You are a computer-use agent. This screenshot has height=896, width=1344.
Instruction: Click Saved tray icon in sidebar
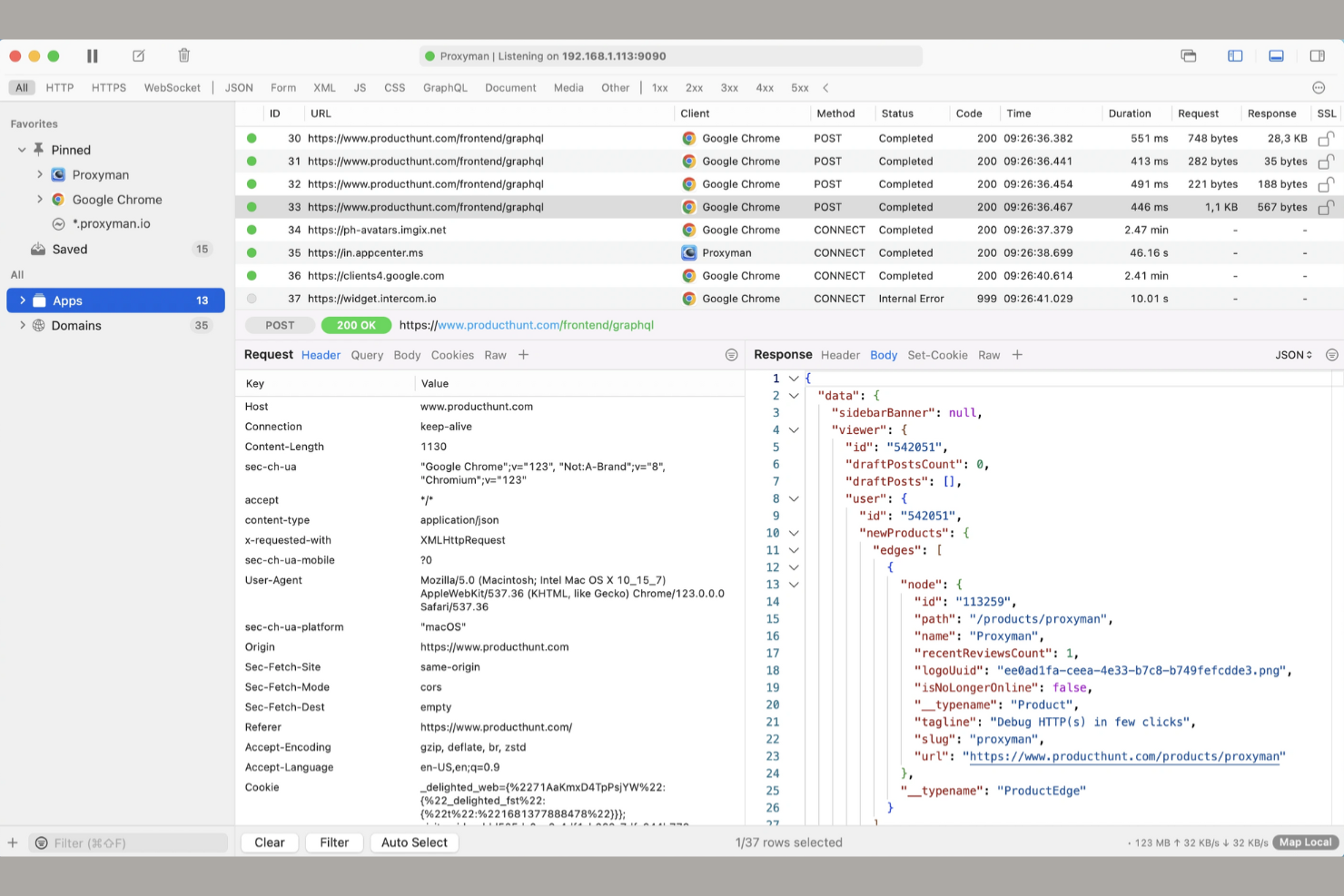point(38,250)
